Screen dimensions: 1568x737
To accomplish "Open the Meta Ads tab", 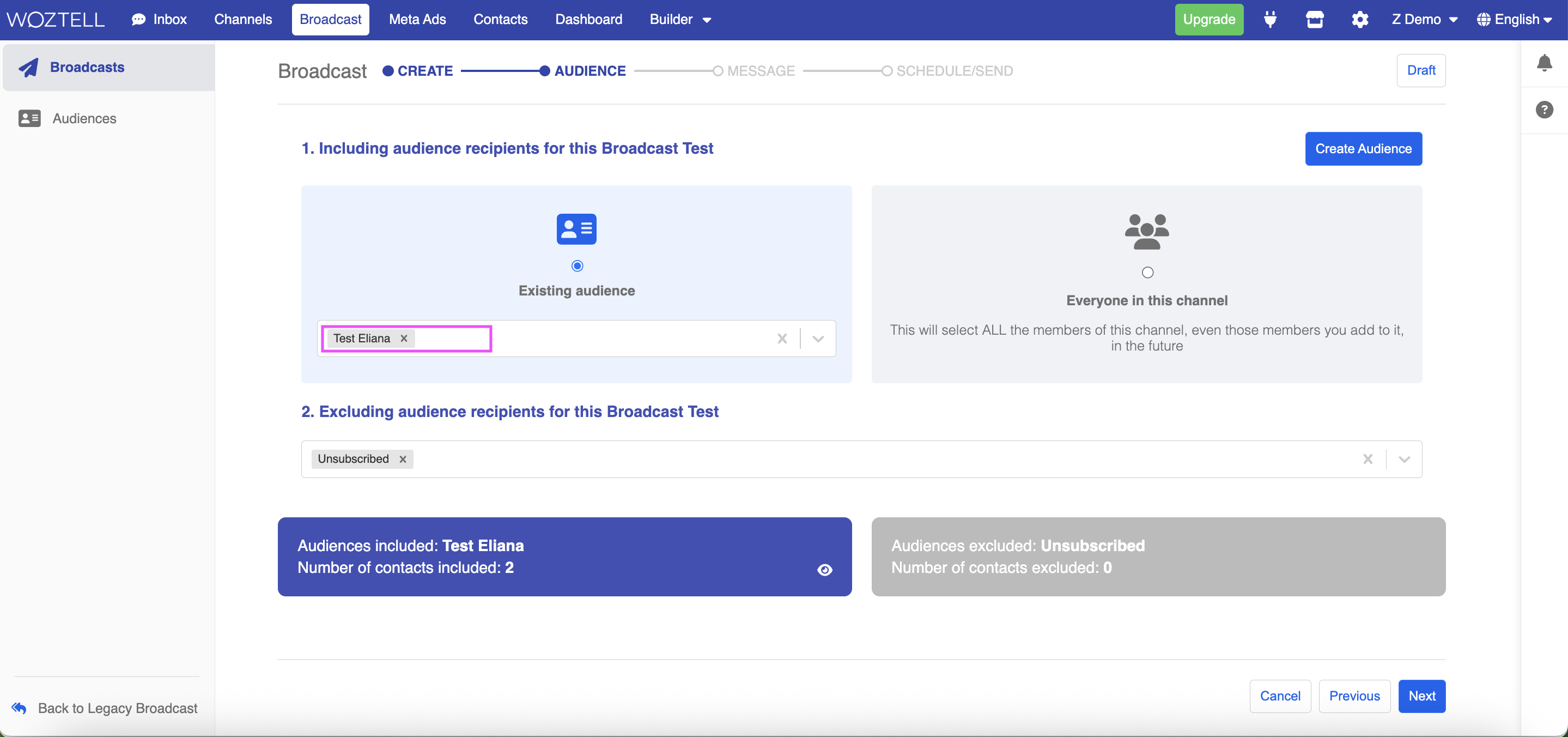I will point(417,20).
